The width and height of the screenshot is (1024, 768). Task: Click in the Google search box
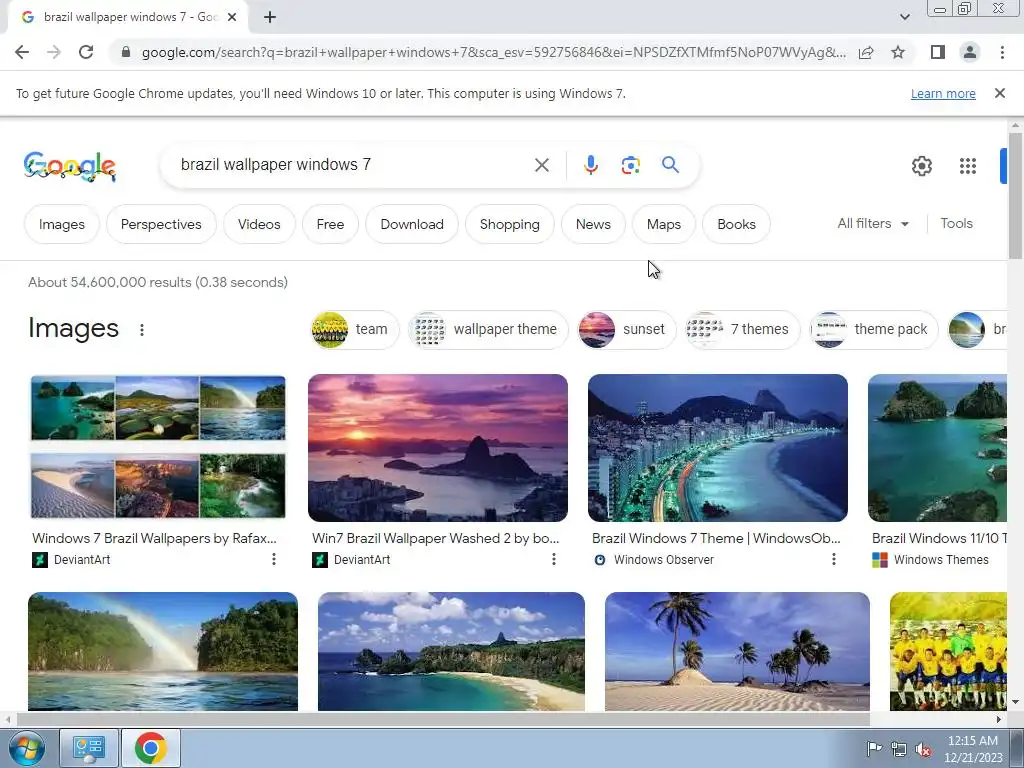click(x=353, y=165)
